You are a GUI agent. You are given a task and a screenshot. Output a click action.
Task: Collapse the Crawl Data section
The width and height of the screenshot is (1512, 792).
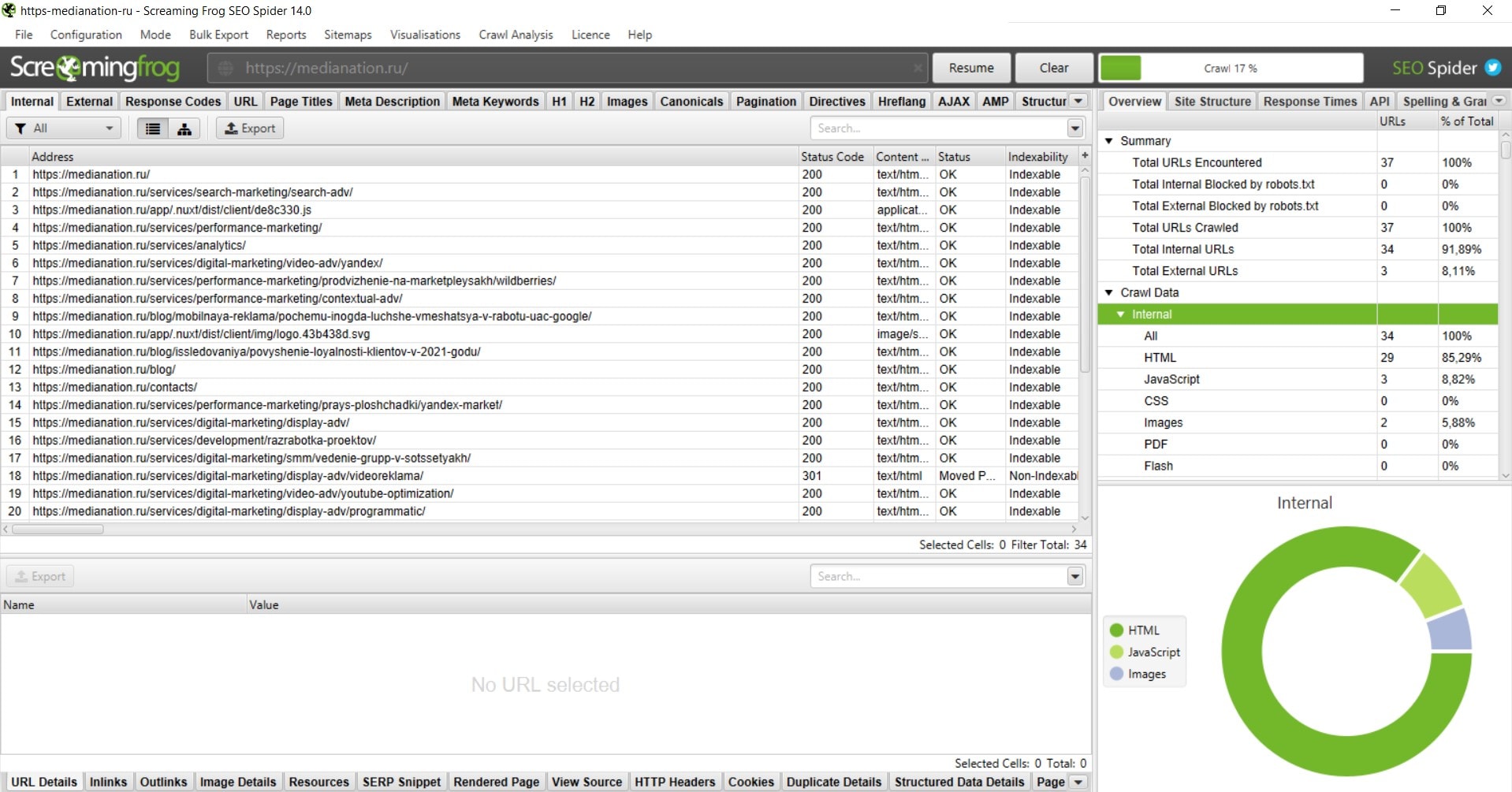[1109, 292]
